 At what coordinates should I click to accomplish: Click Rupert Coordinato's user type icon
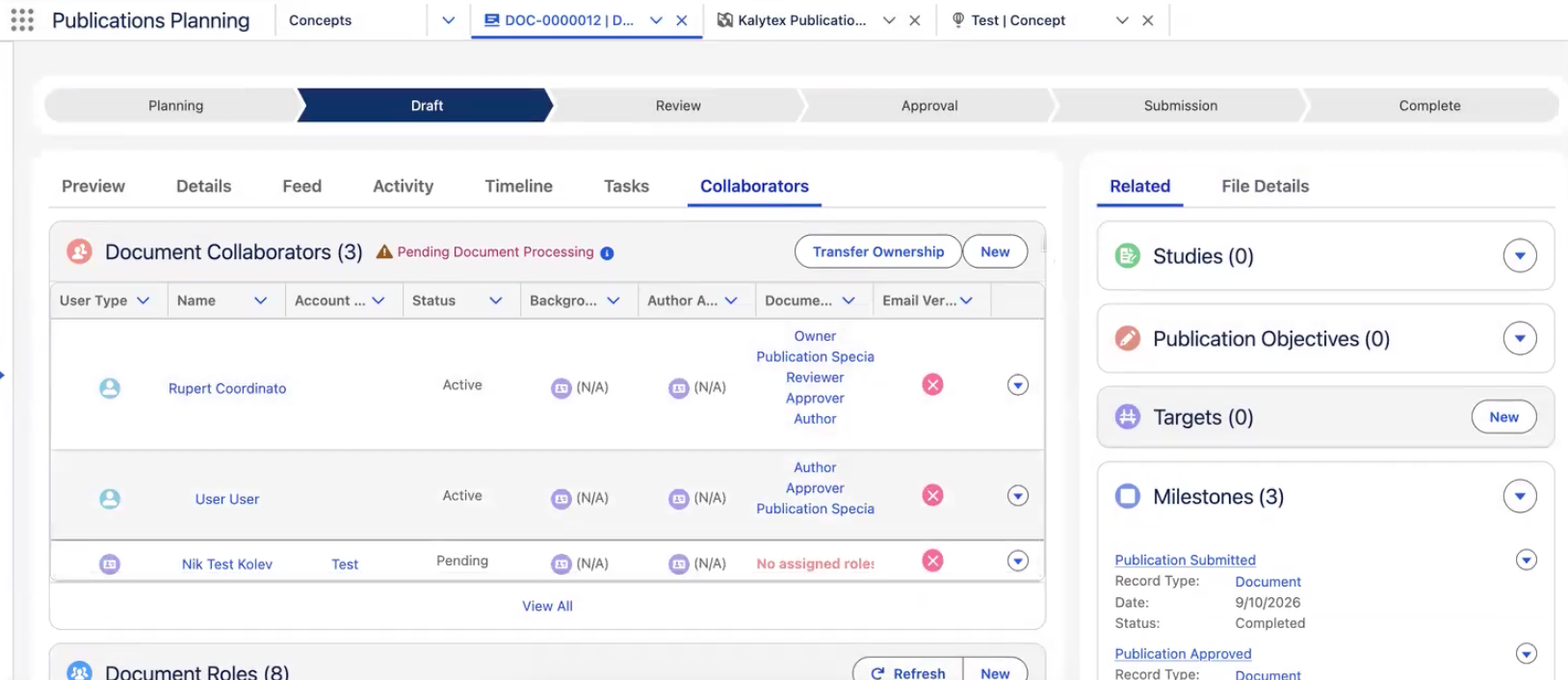(x=110, y=388)
